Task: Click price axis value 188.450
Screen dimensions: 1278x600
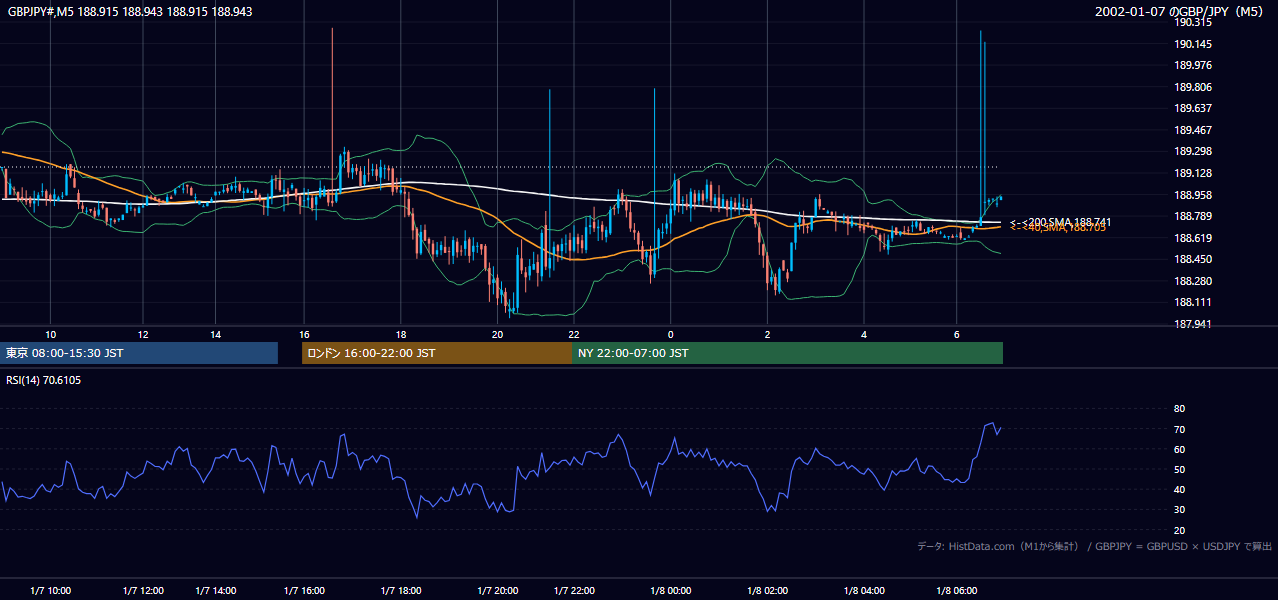Action: pos(1193,259)
